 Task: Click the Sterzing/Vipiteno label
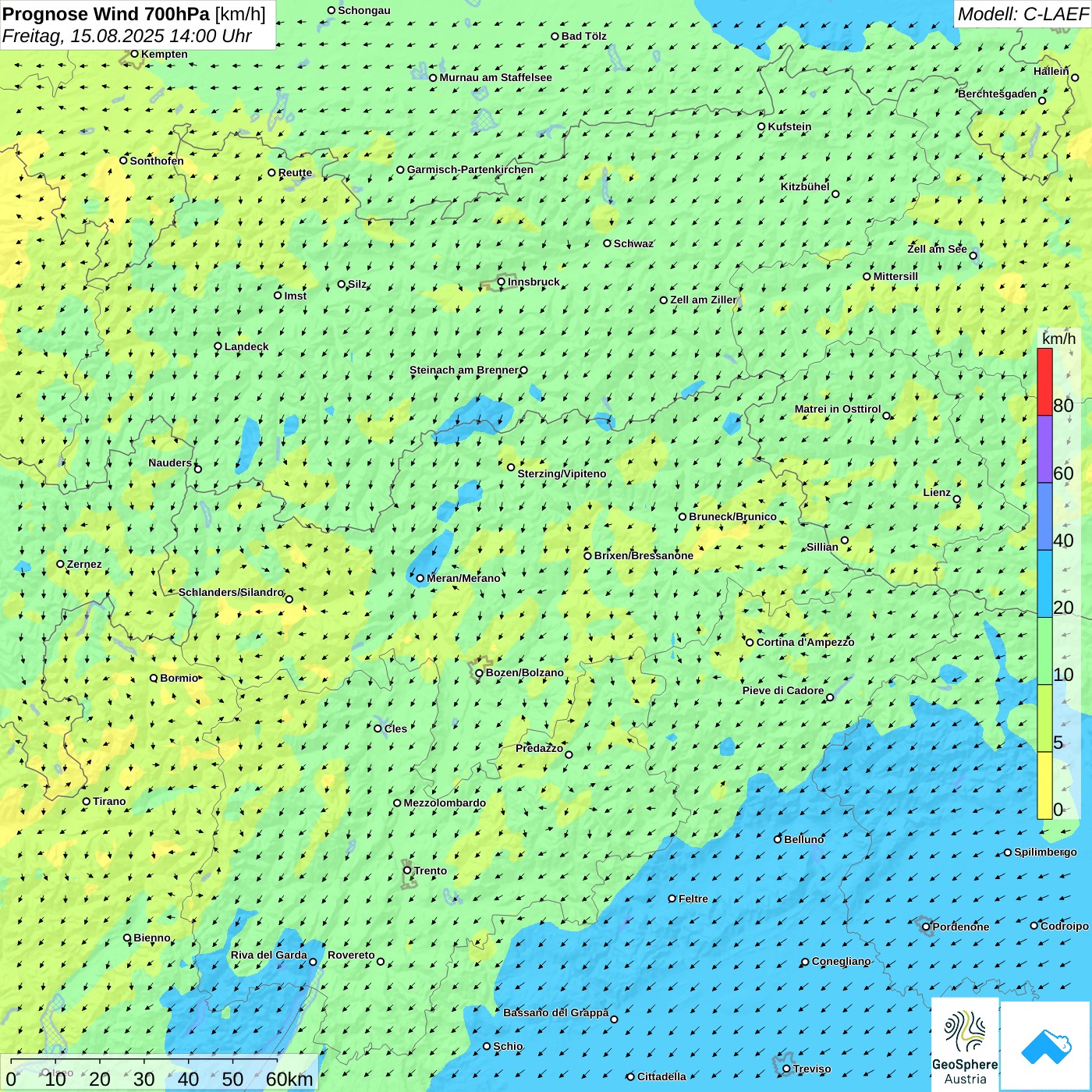[x=562, y=473]
